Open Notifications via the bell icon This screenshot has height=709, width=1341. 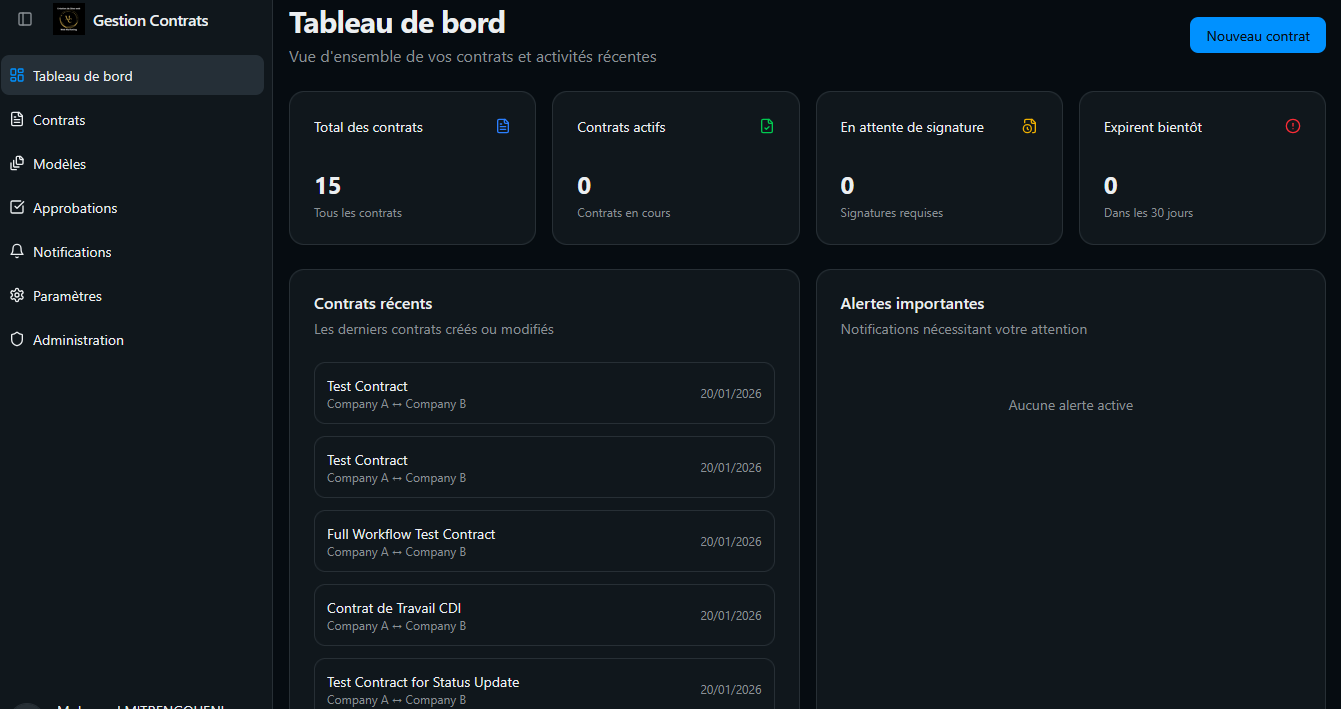16,251
